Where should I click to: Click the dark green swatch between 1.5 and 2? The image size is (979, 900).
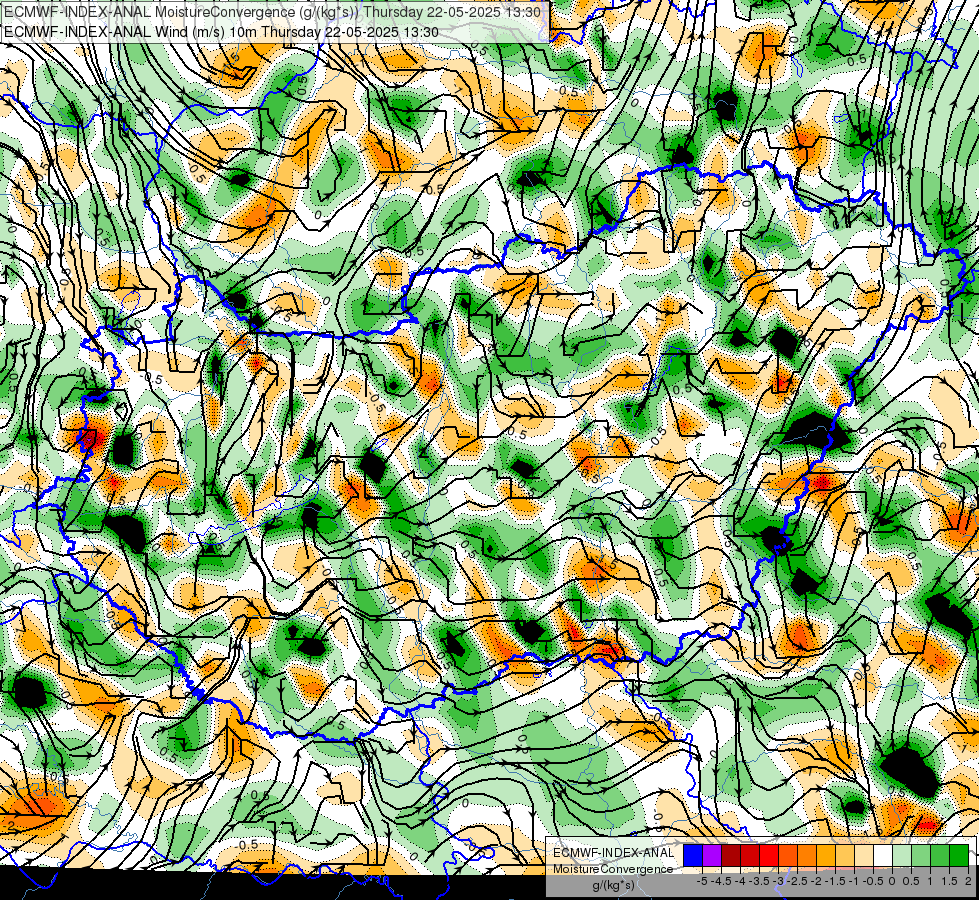coord(959,855)
